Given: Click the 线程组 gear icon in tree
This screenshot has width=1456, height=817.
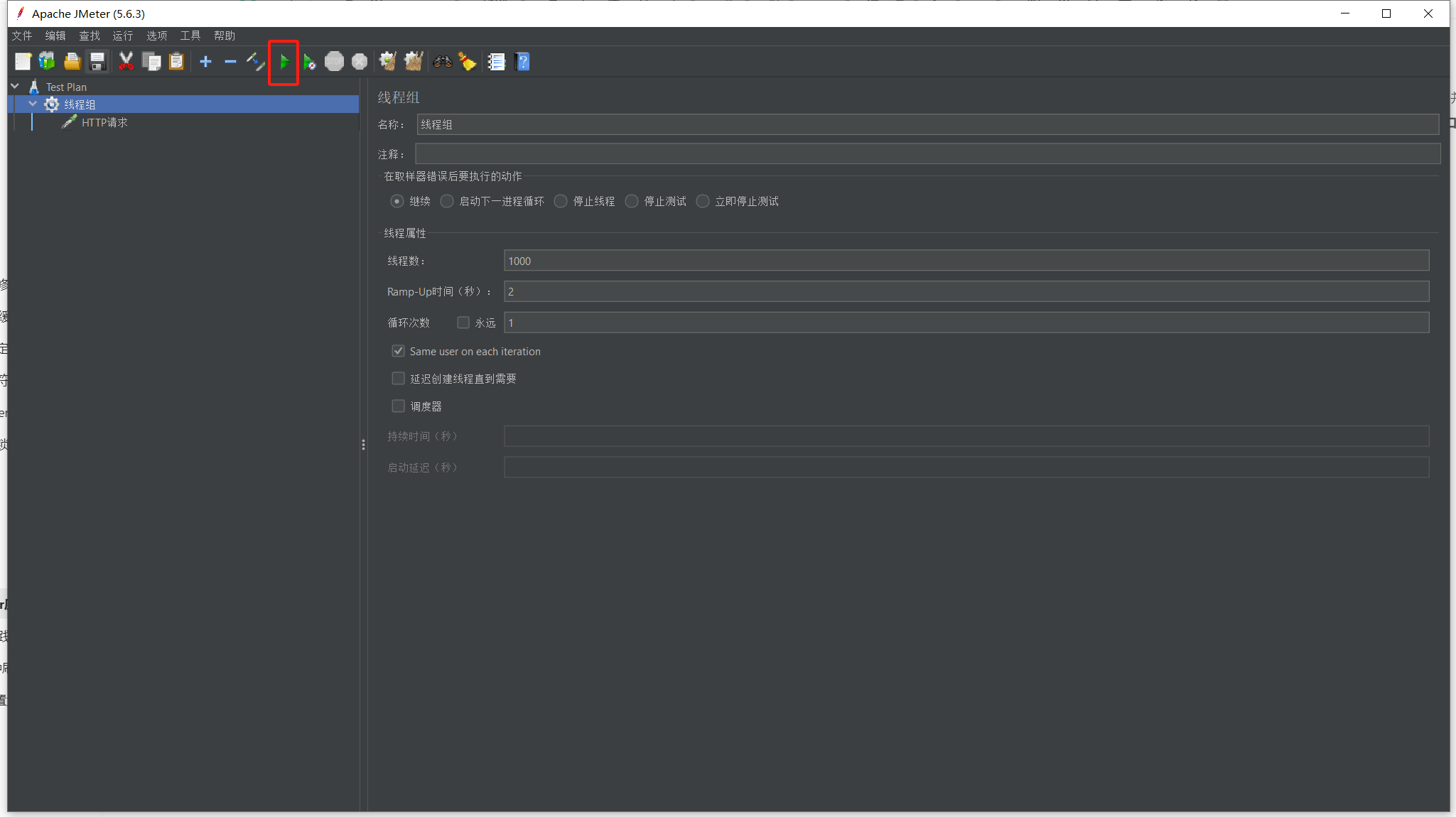Looking at the screenshot, I should point(51,104).
